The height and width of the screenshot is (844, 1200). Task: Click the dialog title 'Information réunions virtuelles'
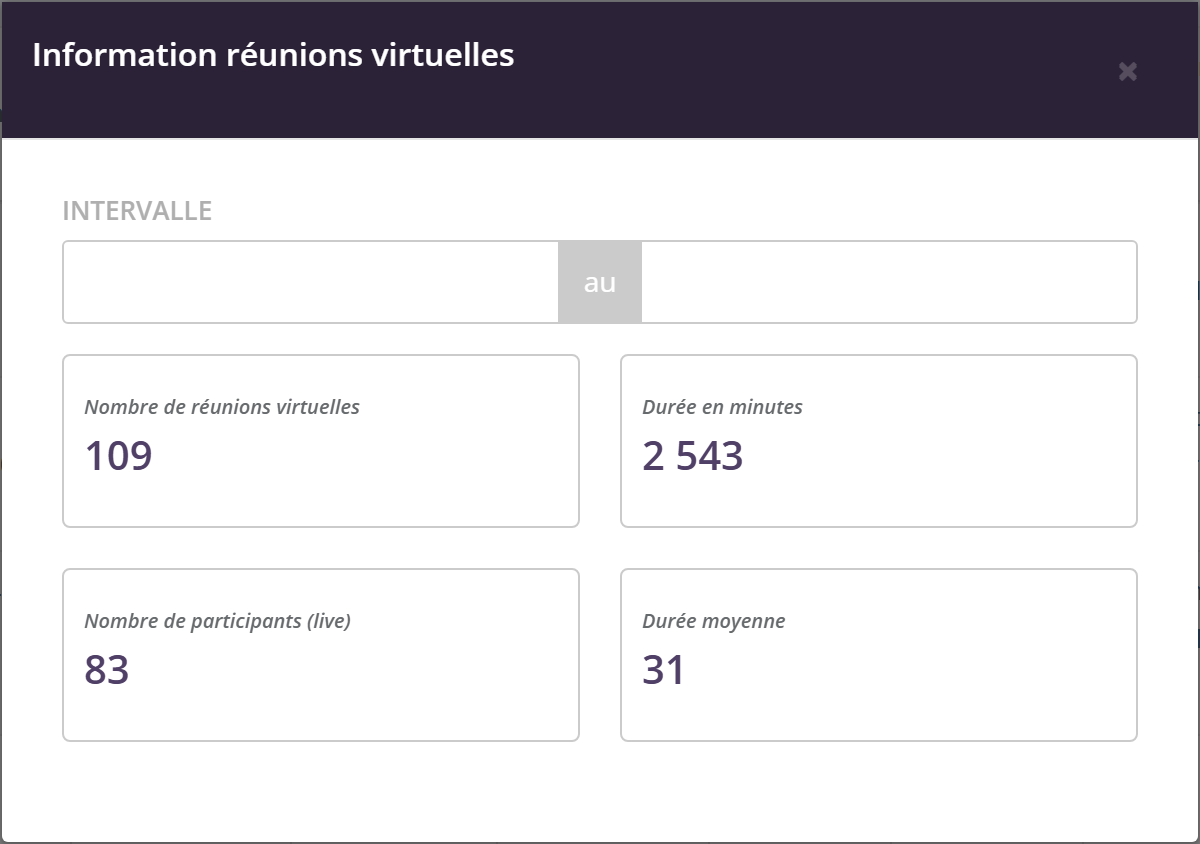pyautogui.click(x=273, y=54)
